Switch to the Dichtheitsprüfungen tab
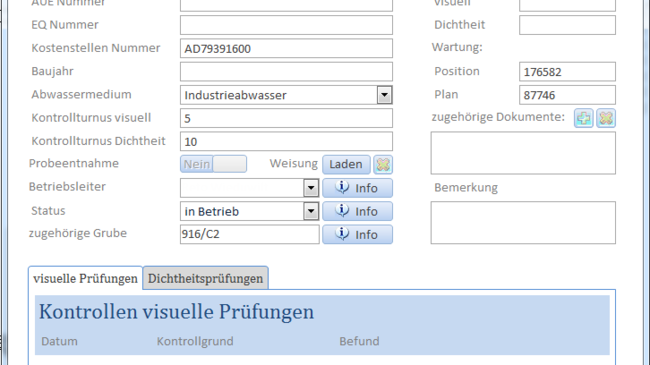Viewport: 650px width, 365px height. coord(206,278)
